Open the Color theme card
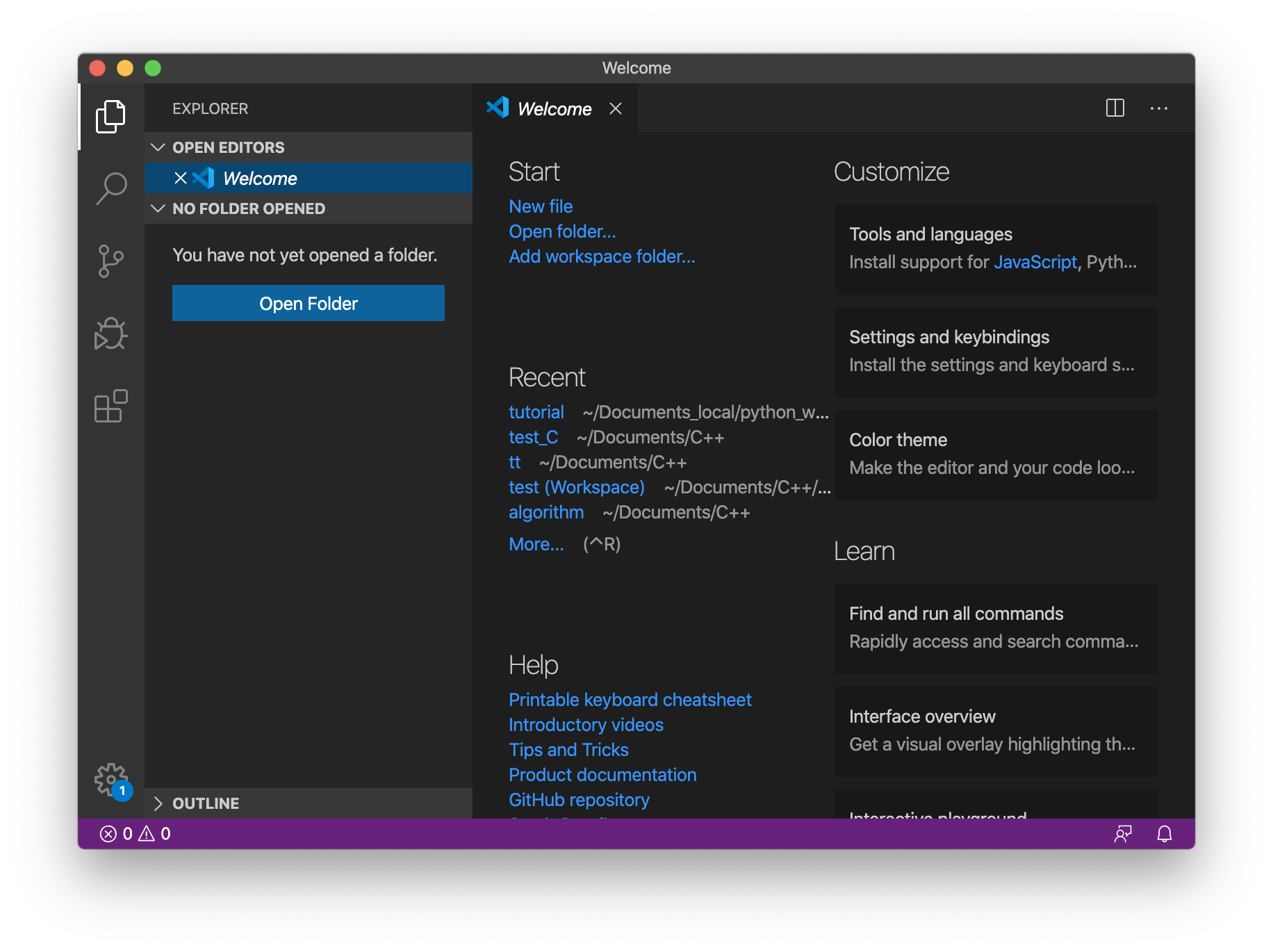1273x952 pixels. (996, 454)
